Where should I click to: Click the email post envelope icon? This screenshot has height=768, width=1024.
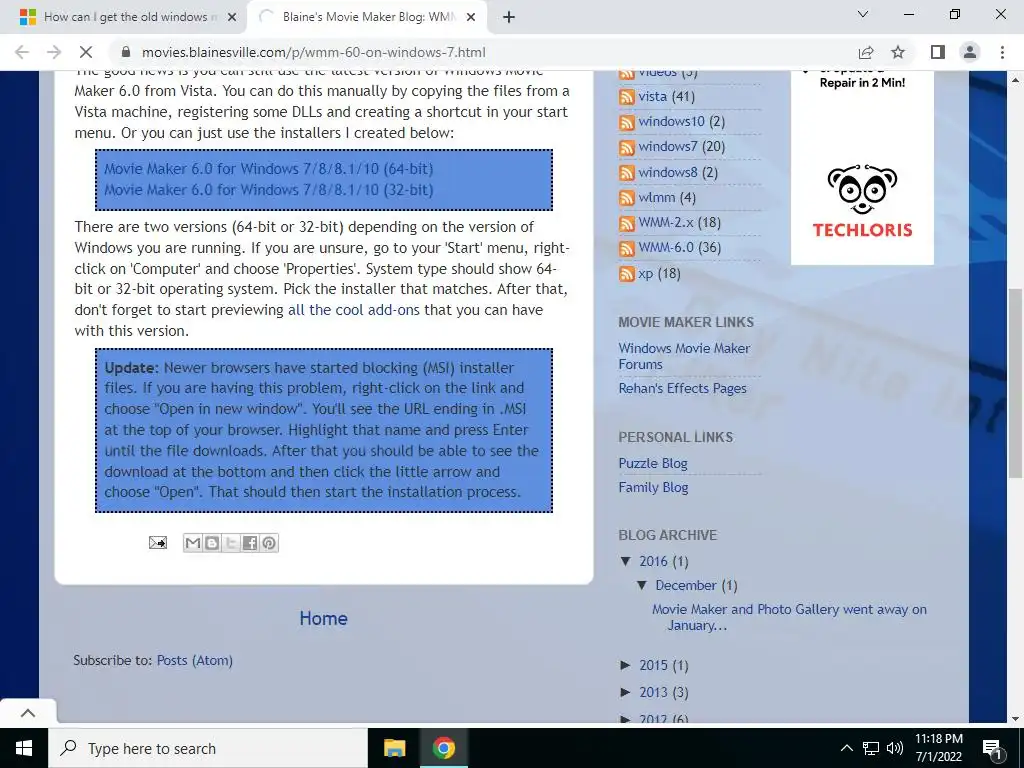coord(157,543)
